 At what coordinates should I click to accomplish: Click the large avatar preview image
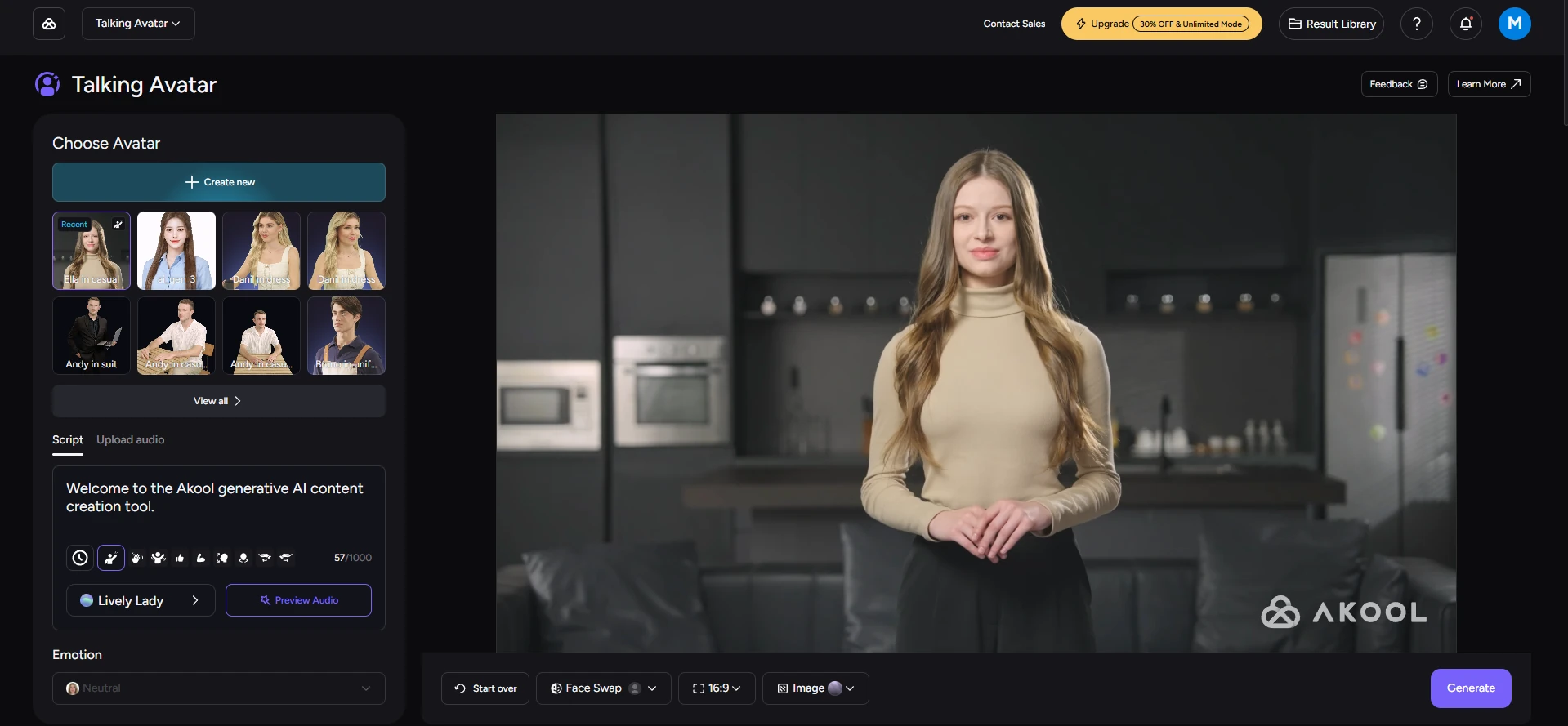(x=976, y=383)
